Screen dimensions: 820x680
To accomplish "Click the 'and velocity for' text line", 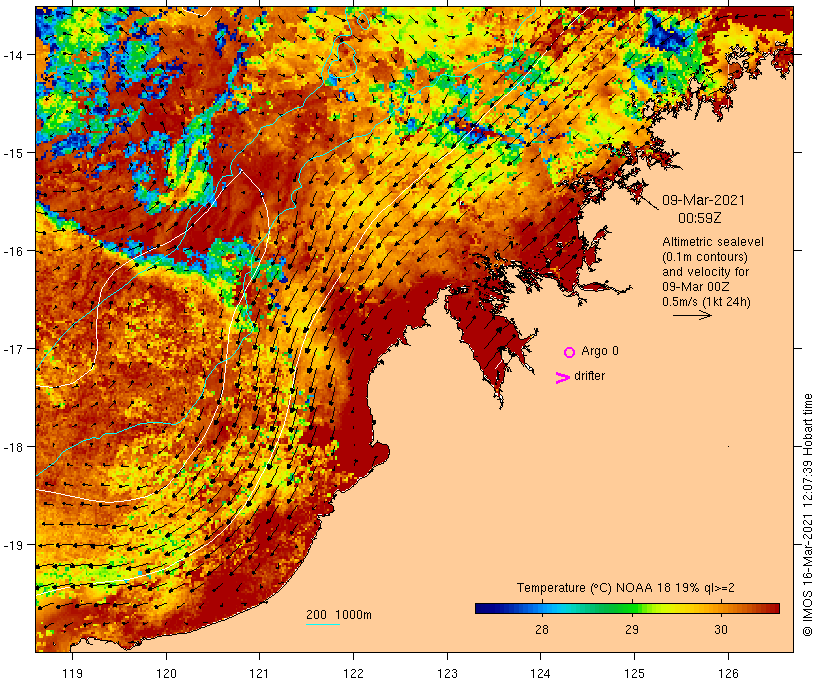I will [x=705, y=271].
